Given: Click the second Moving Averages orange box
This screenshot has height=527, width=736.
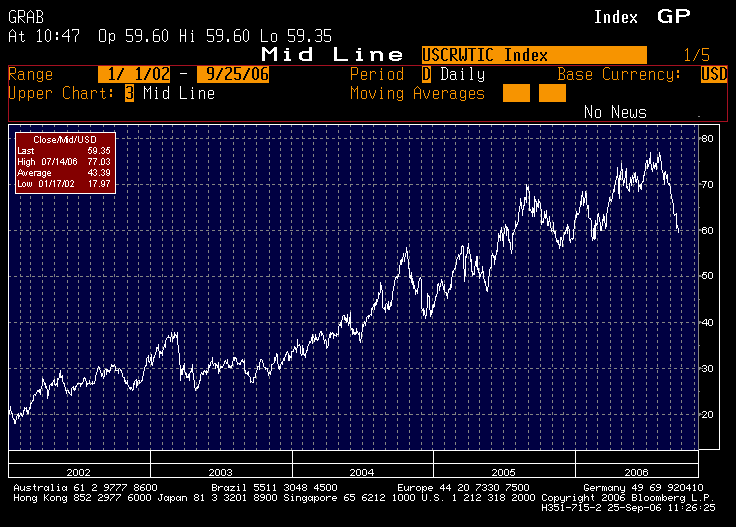Looking at the screenshot, I should tap(552, 93).
